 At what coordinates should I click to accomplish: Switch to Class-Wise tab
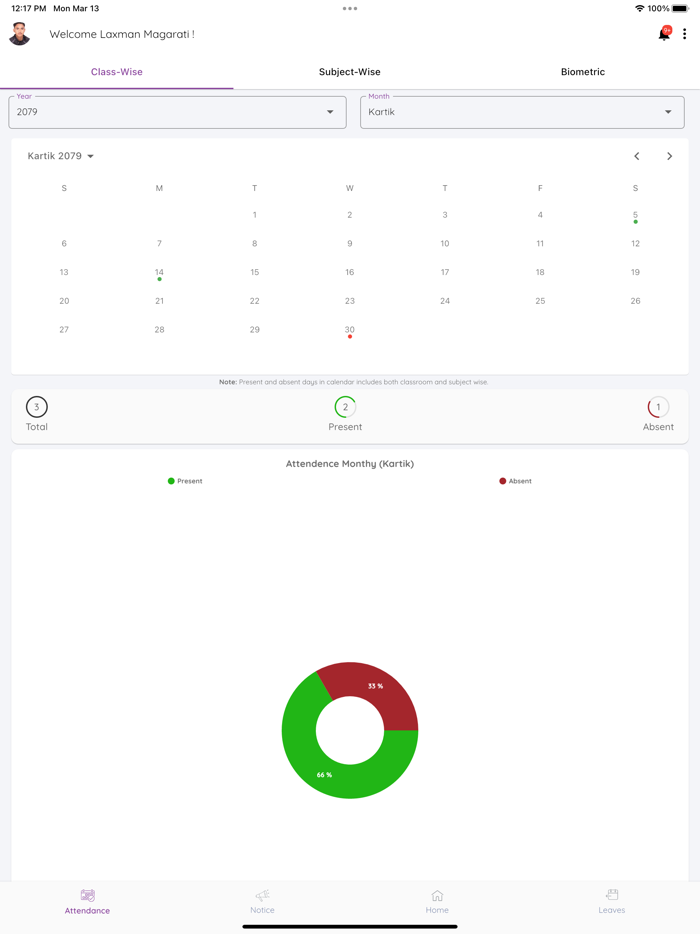[x=117, y=71]
